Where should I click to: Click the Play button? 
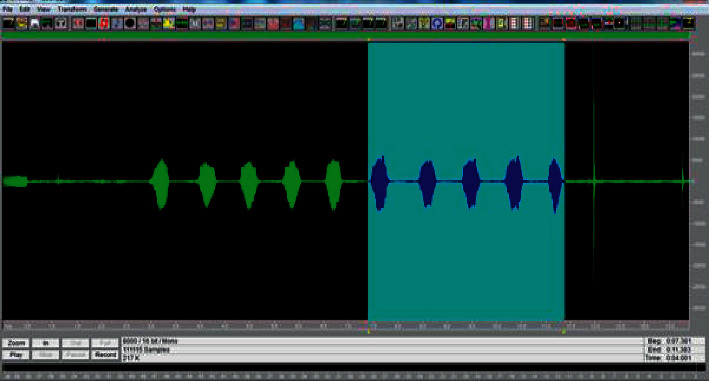pyautogui.click(x=16, y=355)
